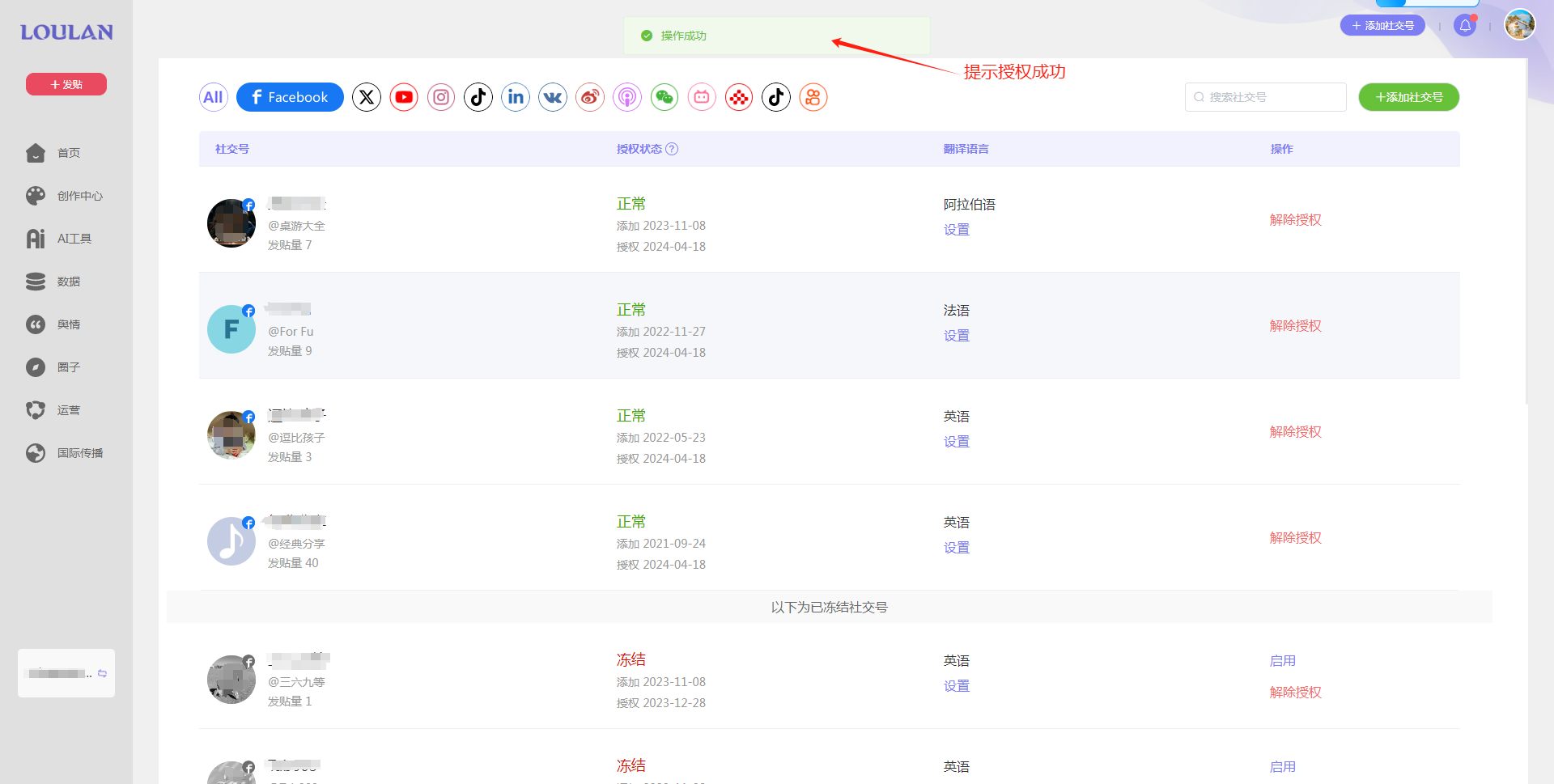Open 舆情 in sidebar
1554x784 pixels.
point(53,324)
